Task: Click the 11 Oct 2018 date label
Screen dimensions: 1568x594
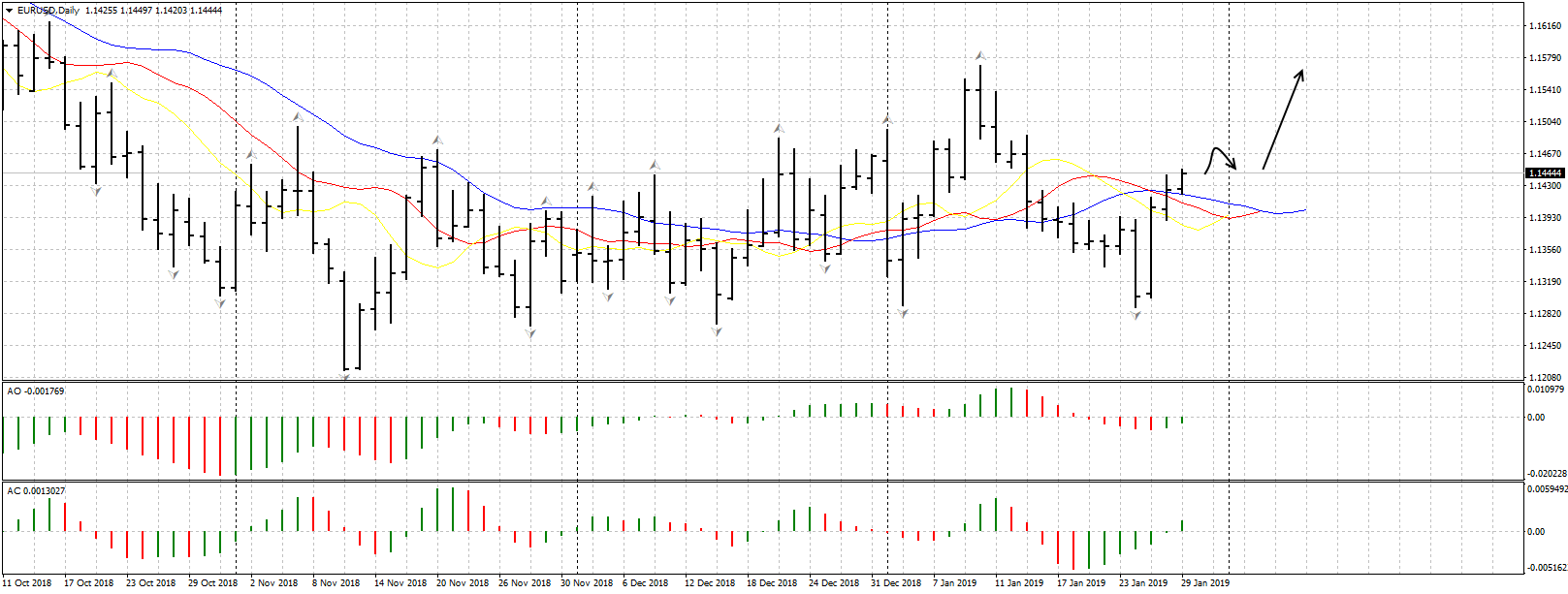Action: [27, 583]
